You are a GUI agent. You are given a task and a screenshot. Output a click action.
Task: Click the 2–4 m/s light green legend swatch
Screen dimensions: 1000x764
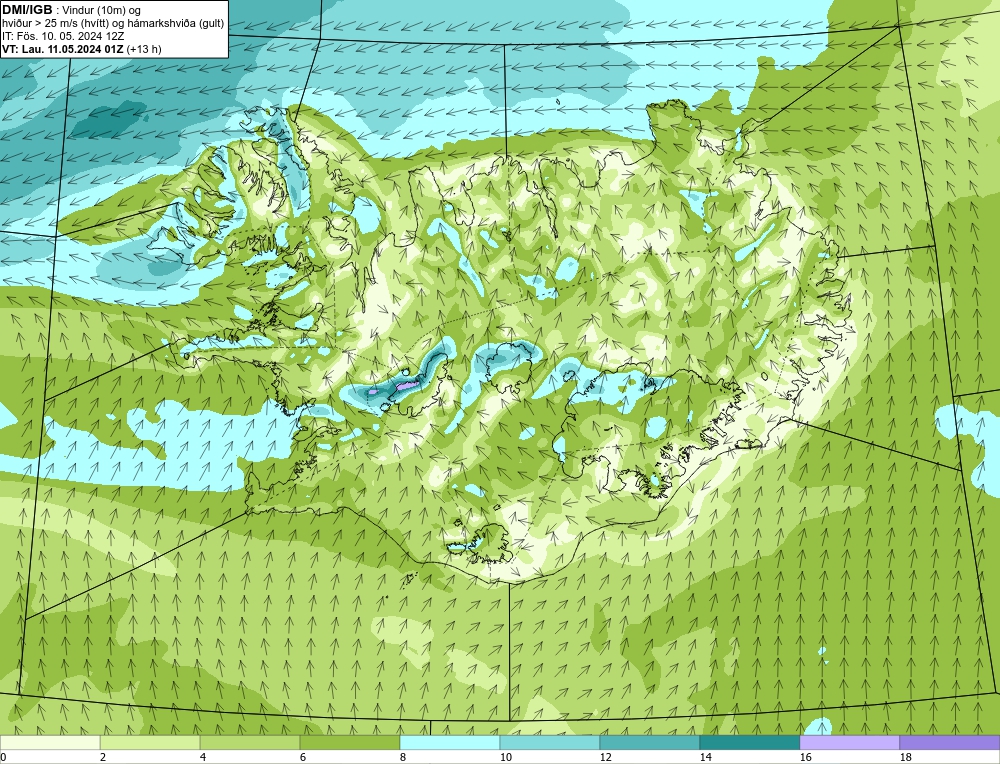[x=150, y=742]
